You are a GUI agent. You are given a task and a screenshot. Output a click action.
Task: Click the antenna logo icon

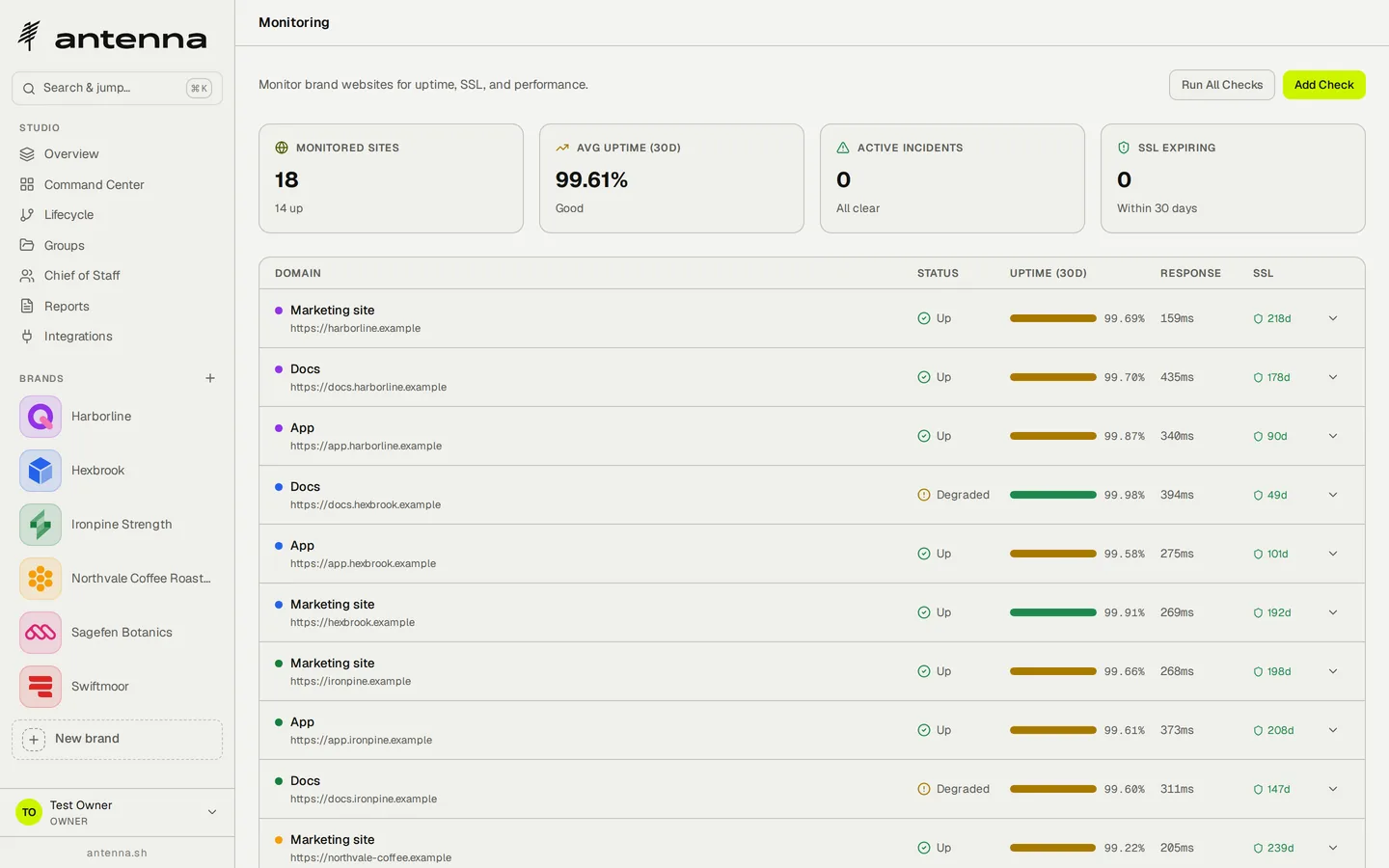pyautogui.click(x=29, y=36)
